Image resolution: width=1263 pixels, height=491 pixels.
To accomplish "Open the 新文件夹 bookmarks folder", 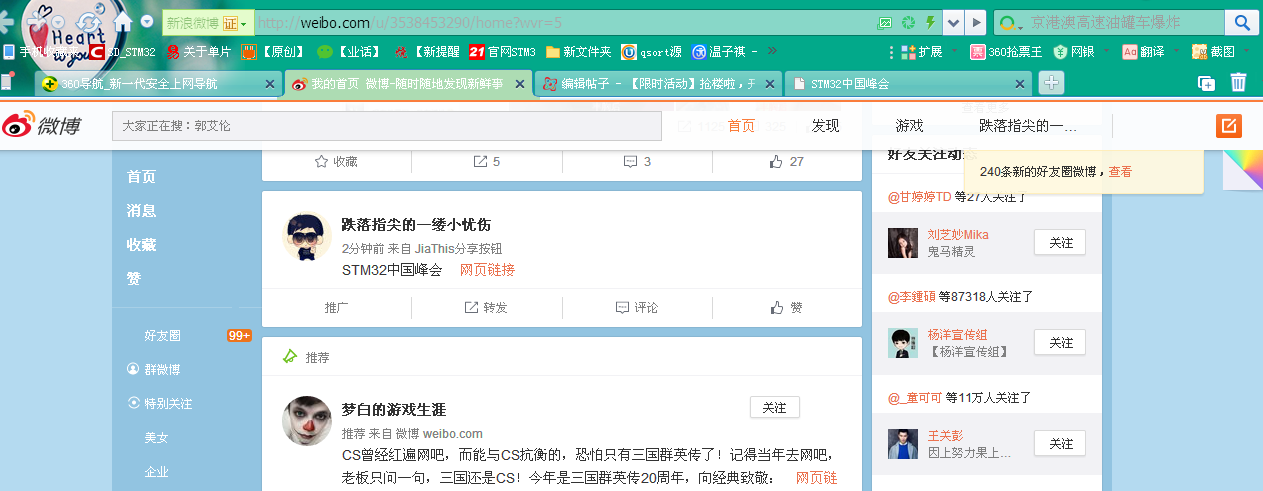I will pos(578,51).
